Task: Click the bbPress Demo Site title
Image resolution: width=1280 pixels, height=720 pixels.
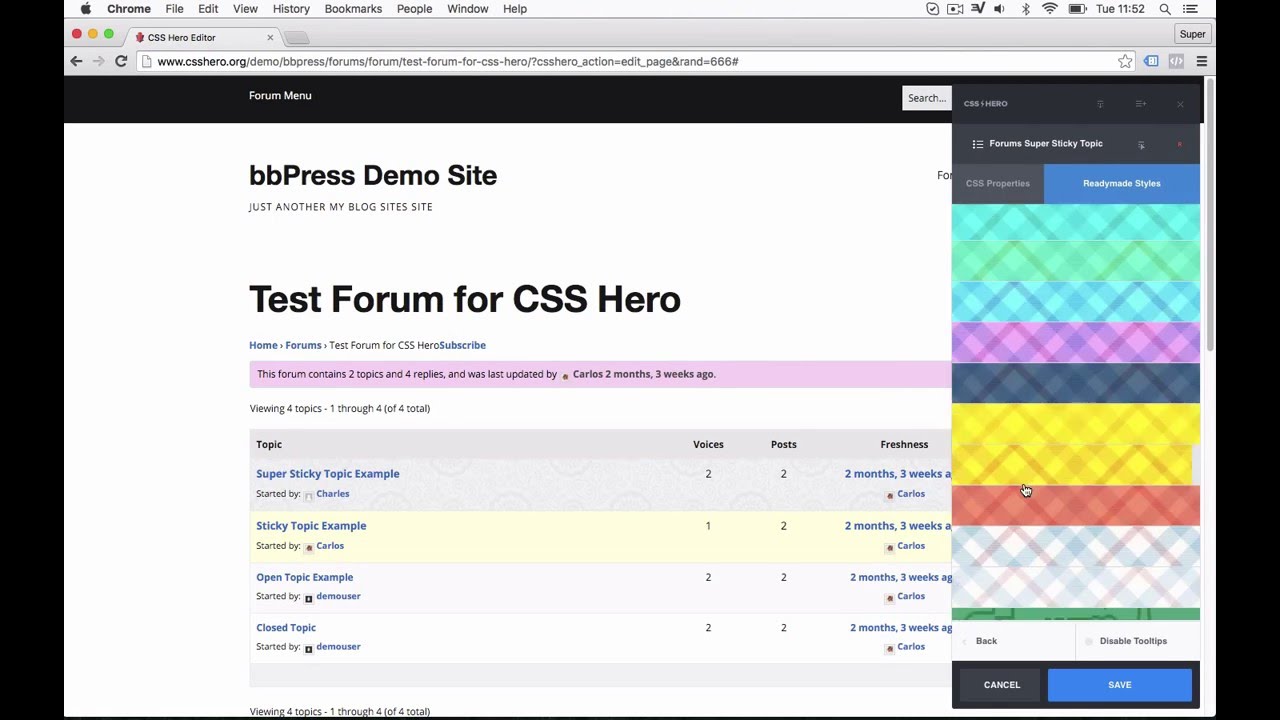Action: 373,175
